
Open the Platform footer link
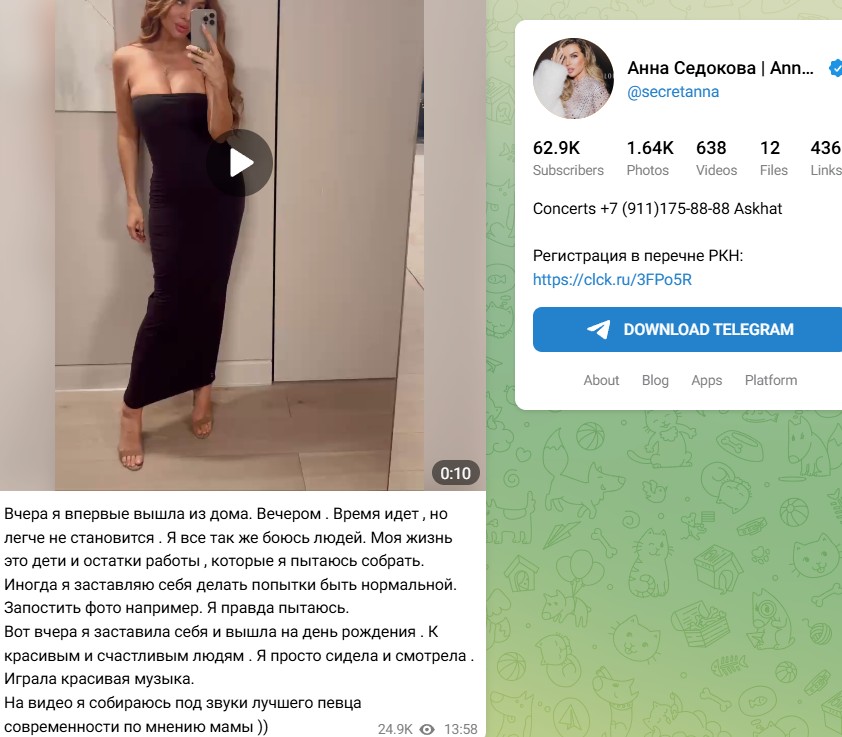click(x=771, y=380)
